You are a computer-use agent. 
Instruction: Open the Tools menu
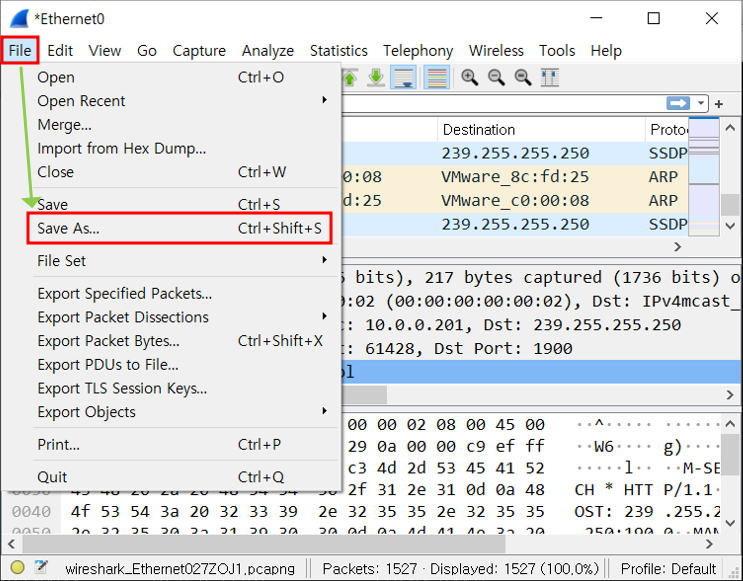[x=557, y=50]
